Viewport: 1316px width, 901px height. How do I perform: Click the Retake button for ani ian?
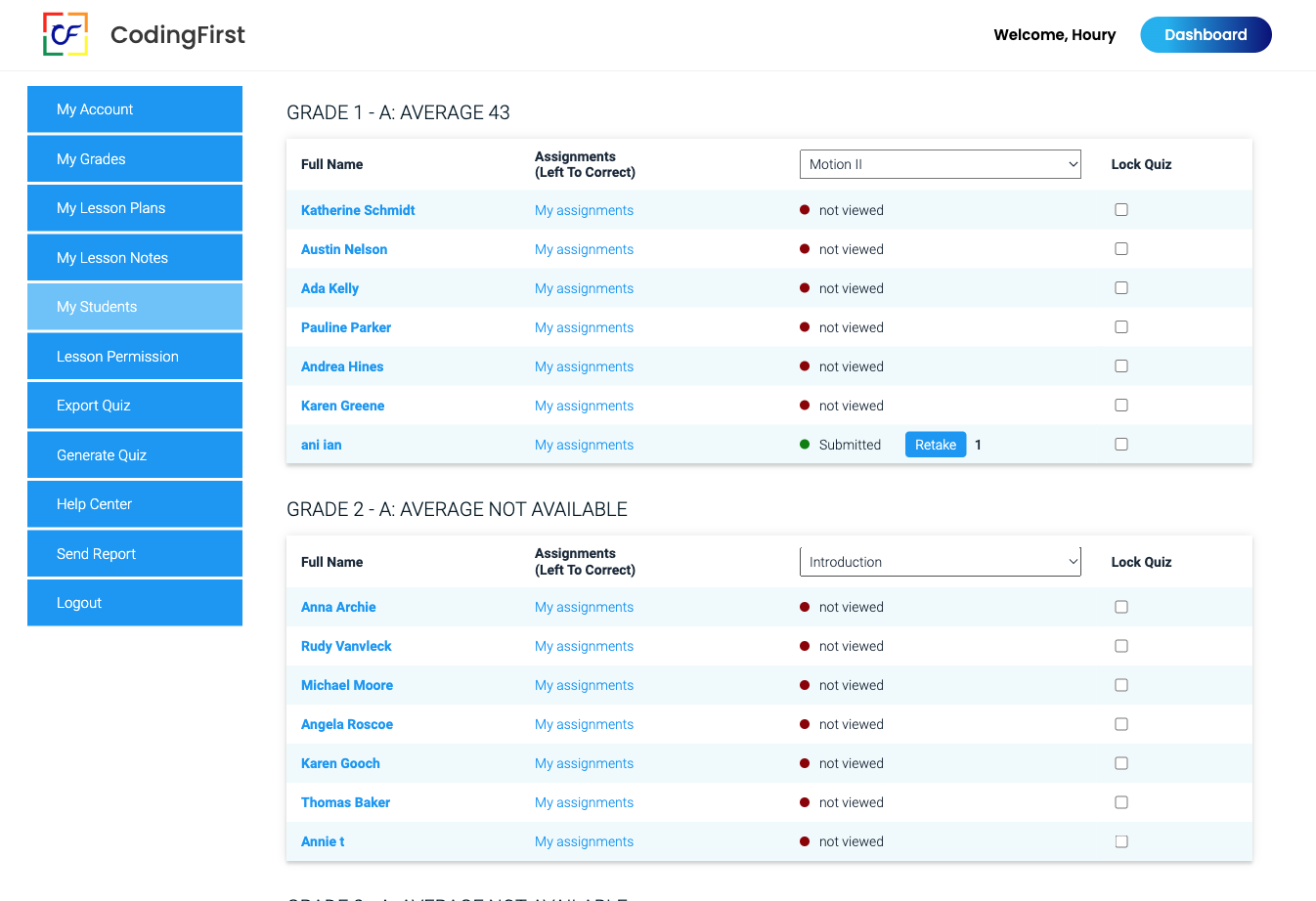tap(936, 445)
